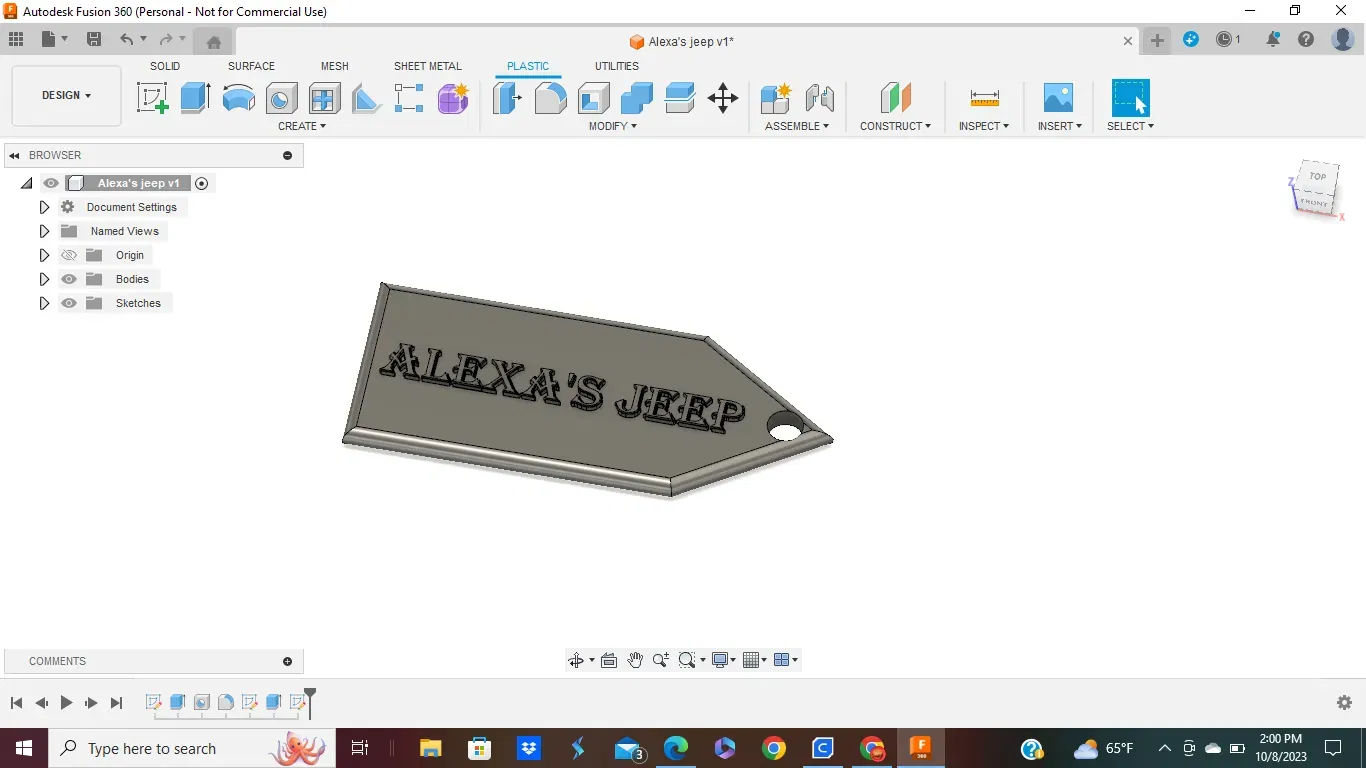Viewport: 1366px width, 768px height.
Task: Select the Pan hand tool
Action: click(635, 660)
